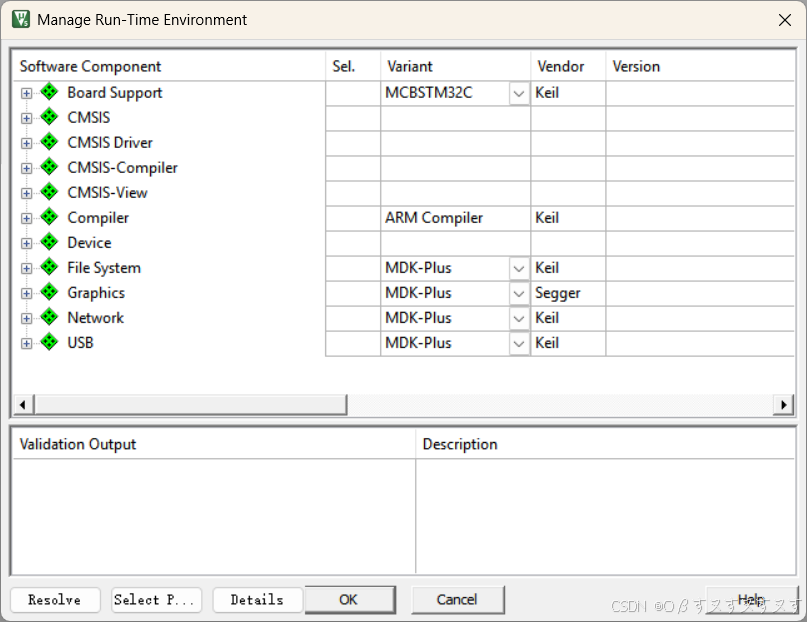807x622 pixels.
Task: Open the Select Packs dialog
Action: pyautogui.click(x=156, y=600)
